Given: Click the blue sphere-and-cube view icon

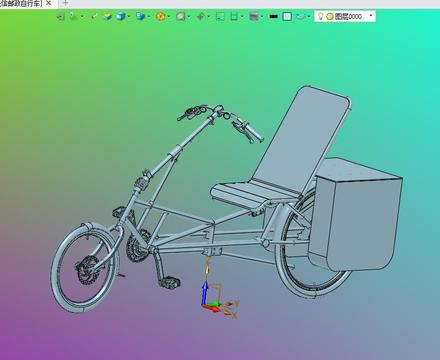Looking at the screenshot, I should pyautogui.click(x=140, y=16).
